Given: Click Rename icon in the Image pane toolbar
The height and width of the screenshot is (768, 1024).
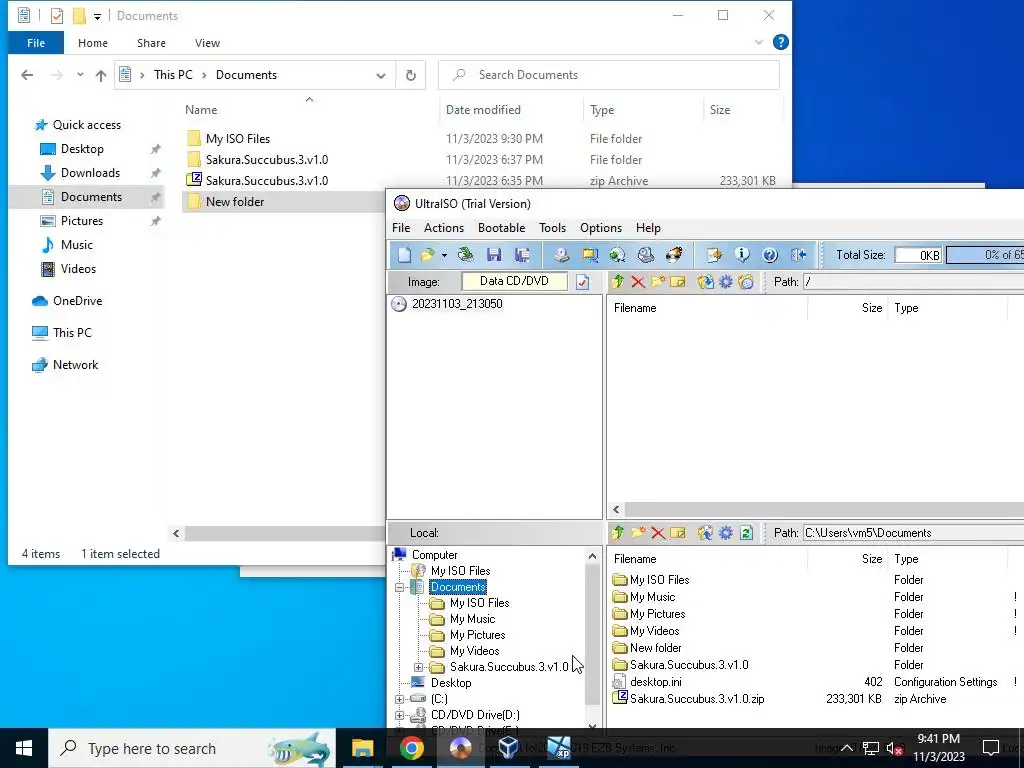Looking at the screenshot, I should point(678,281).
